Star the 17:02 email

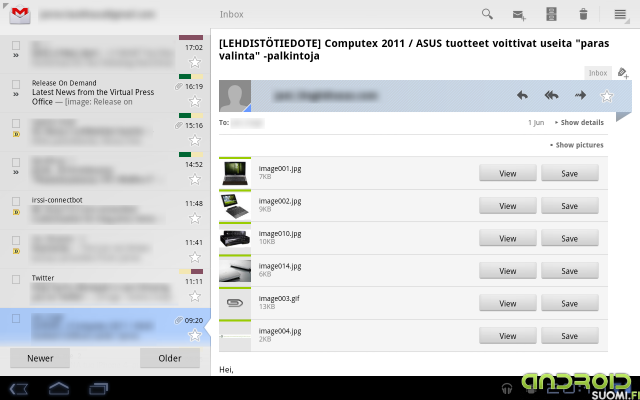tap(195, 62)
